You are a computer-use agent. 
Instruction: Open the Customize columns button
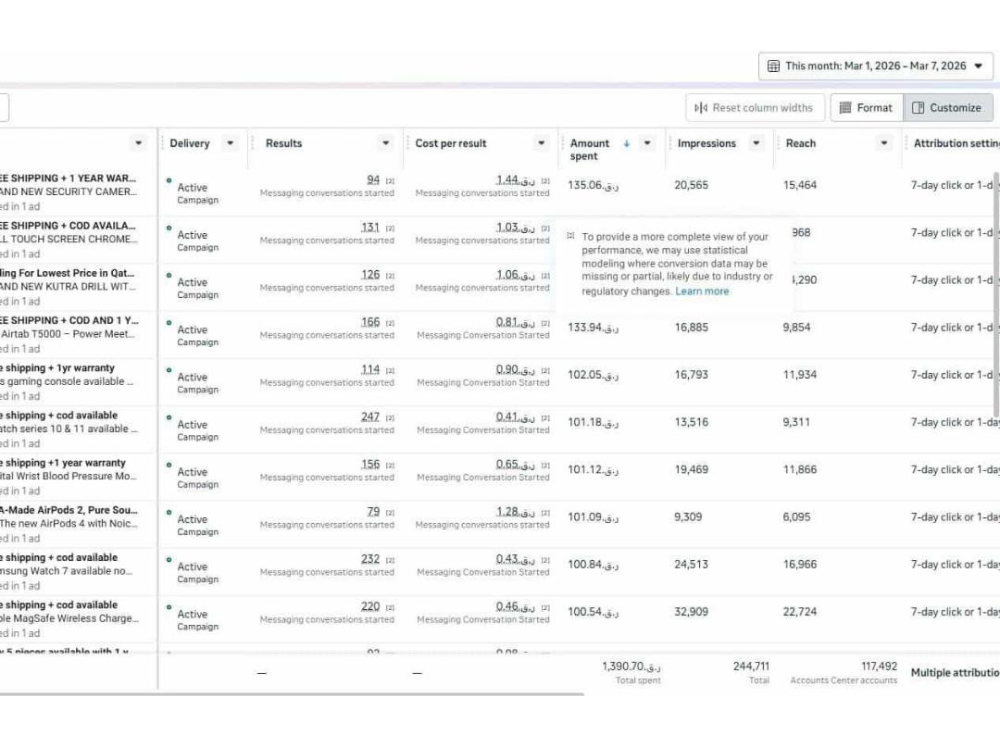(x=948, y=108)
